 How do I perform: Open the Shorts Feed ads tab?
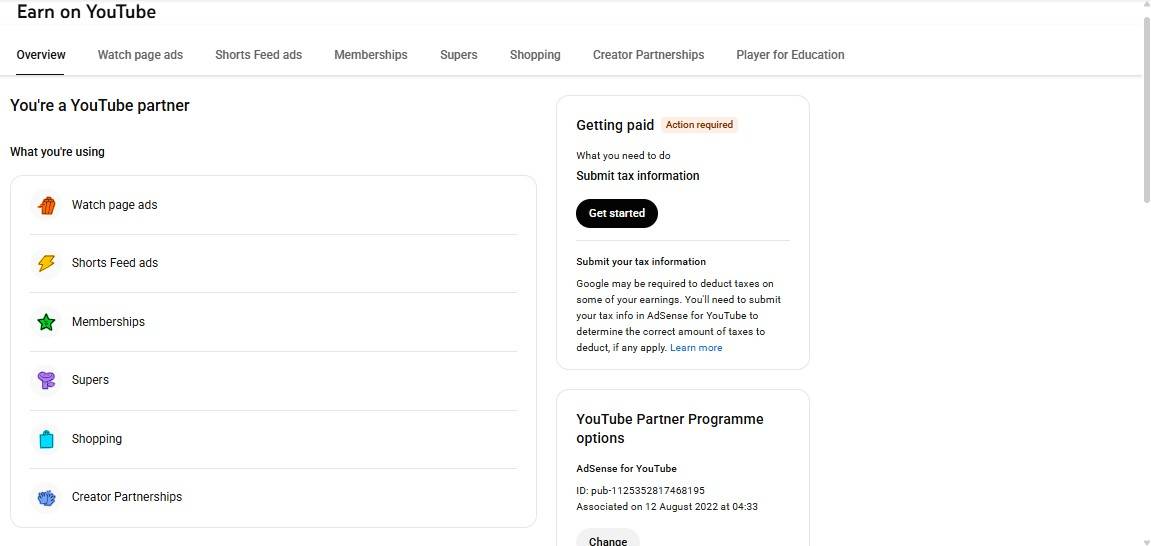click(x=258, y=55)
